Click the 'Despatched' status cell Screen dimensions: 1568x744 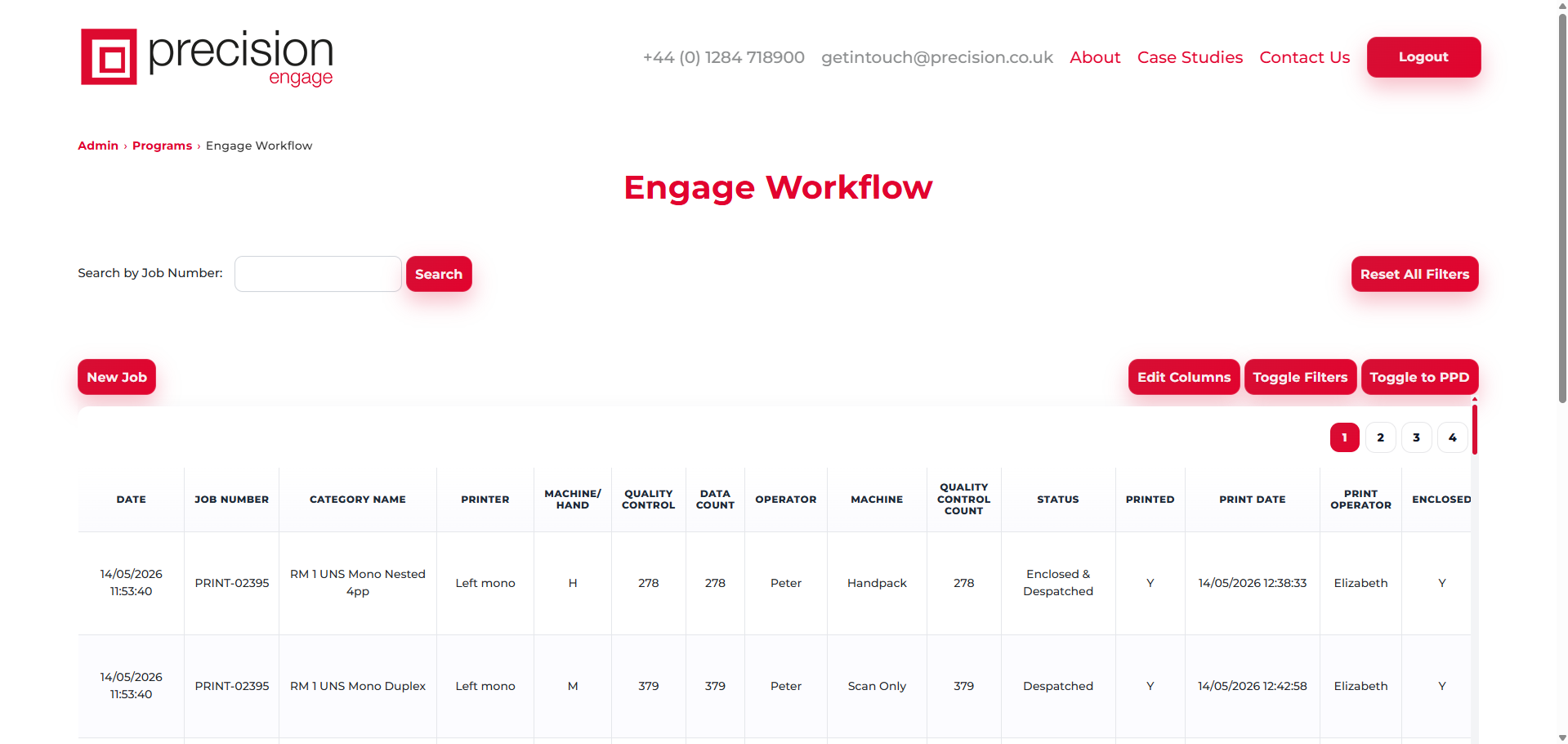click(1057, 686)
